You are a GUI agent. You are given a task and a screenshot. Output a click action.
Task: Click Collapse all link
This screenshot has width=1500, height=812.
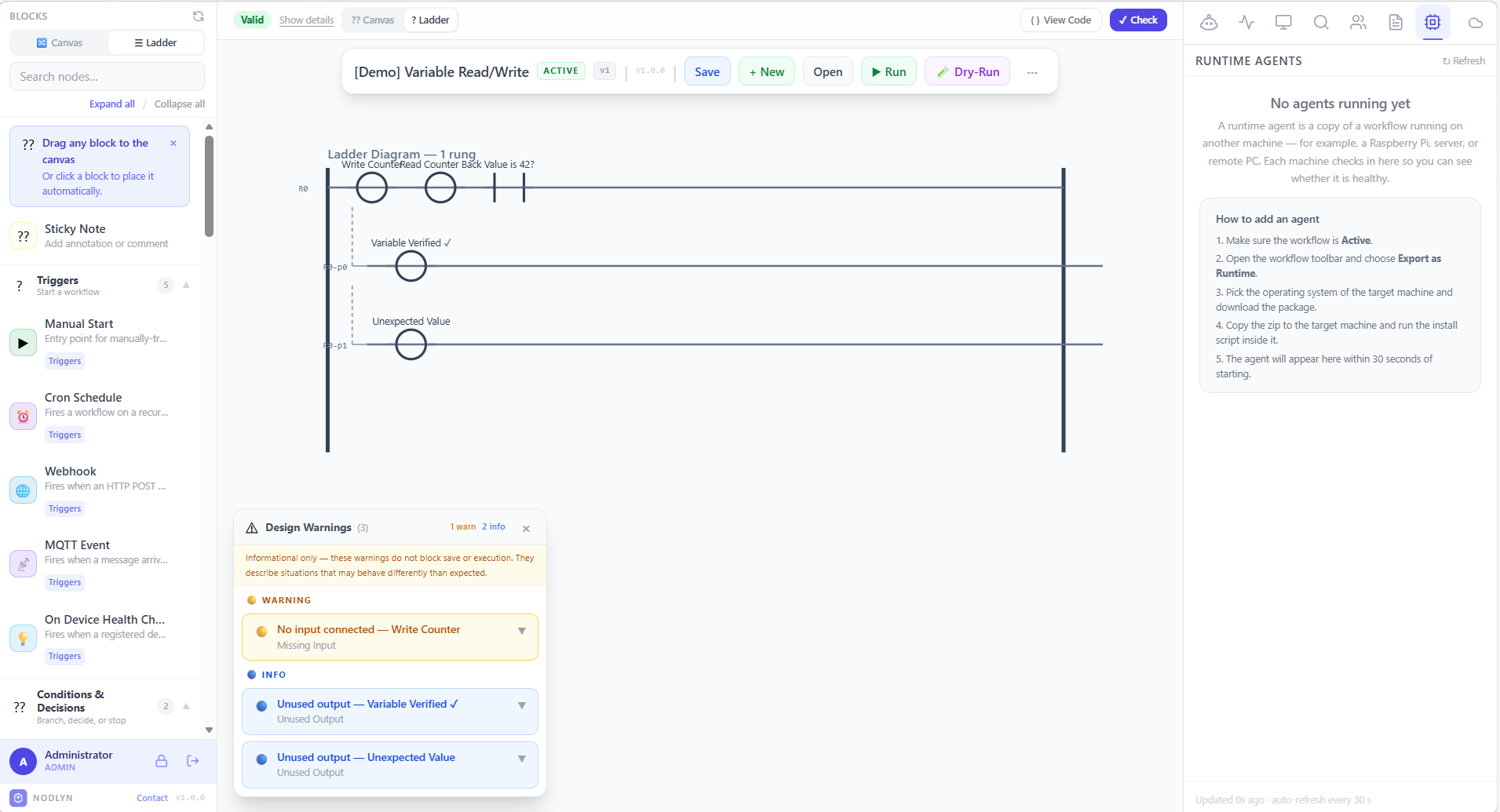tap(179, 104)
